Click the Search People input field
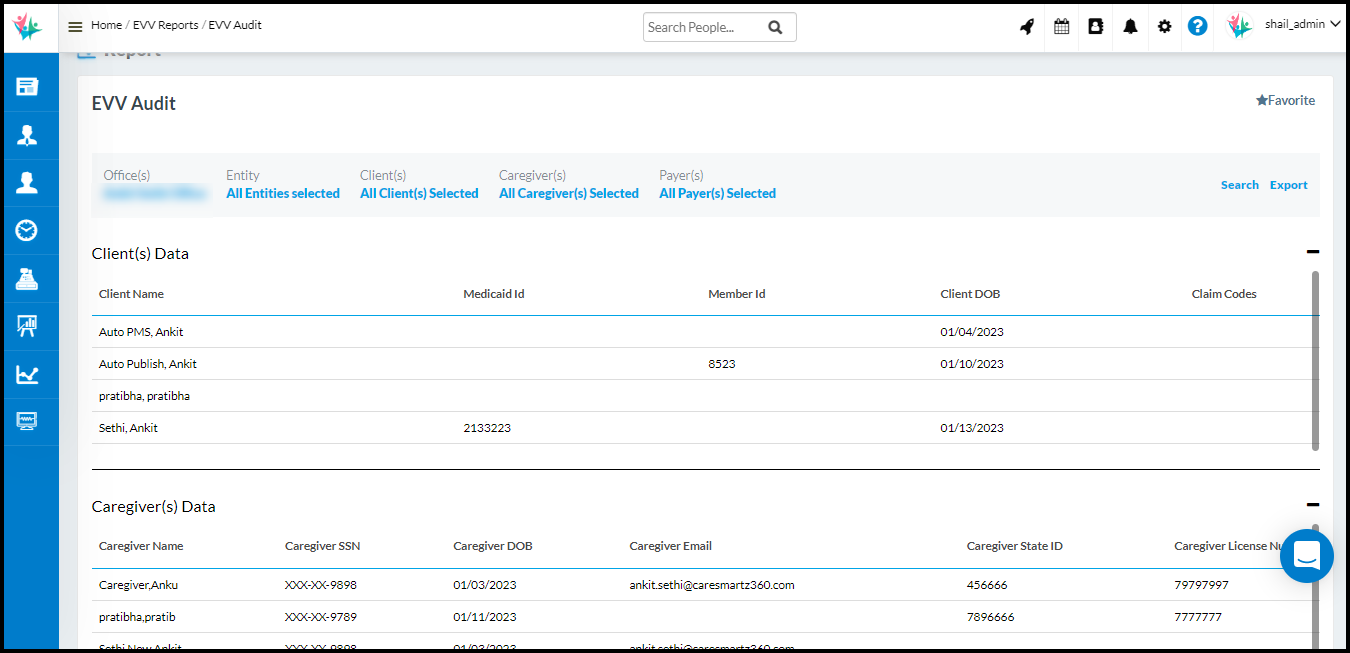 [703, 28]
